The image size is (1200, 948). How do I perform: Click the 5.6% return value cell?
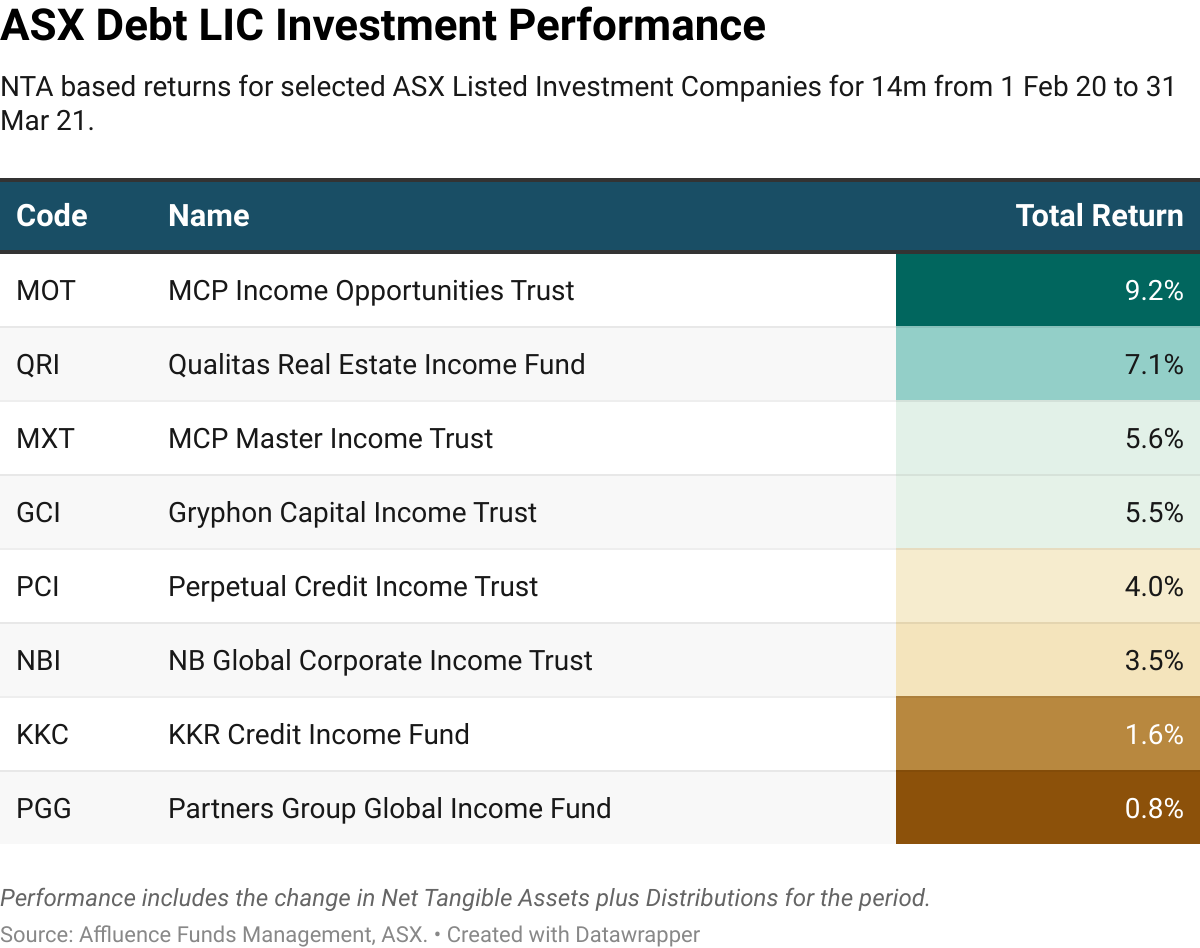[x=1047, y=439]
